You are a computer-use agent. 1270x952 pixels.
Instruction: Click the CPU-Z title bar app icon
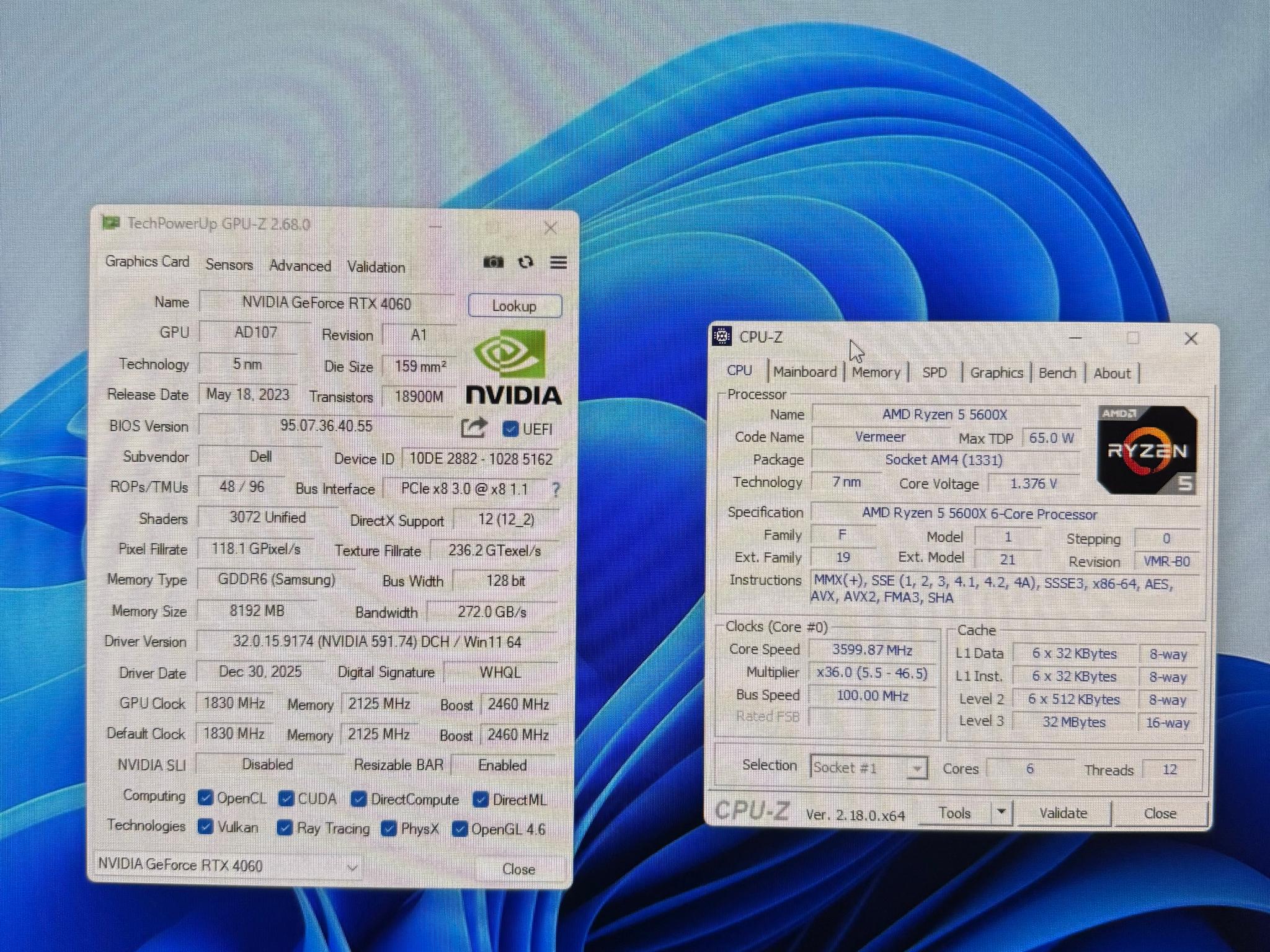click(721, 336)
